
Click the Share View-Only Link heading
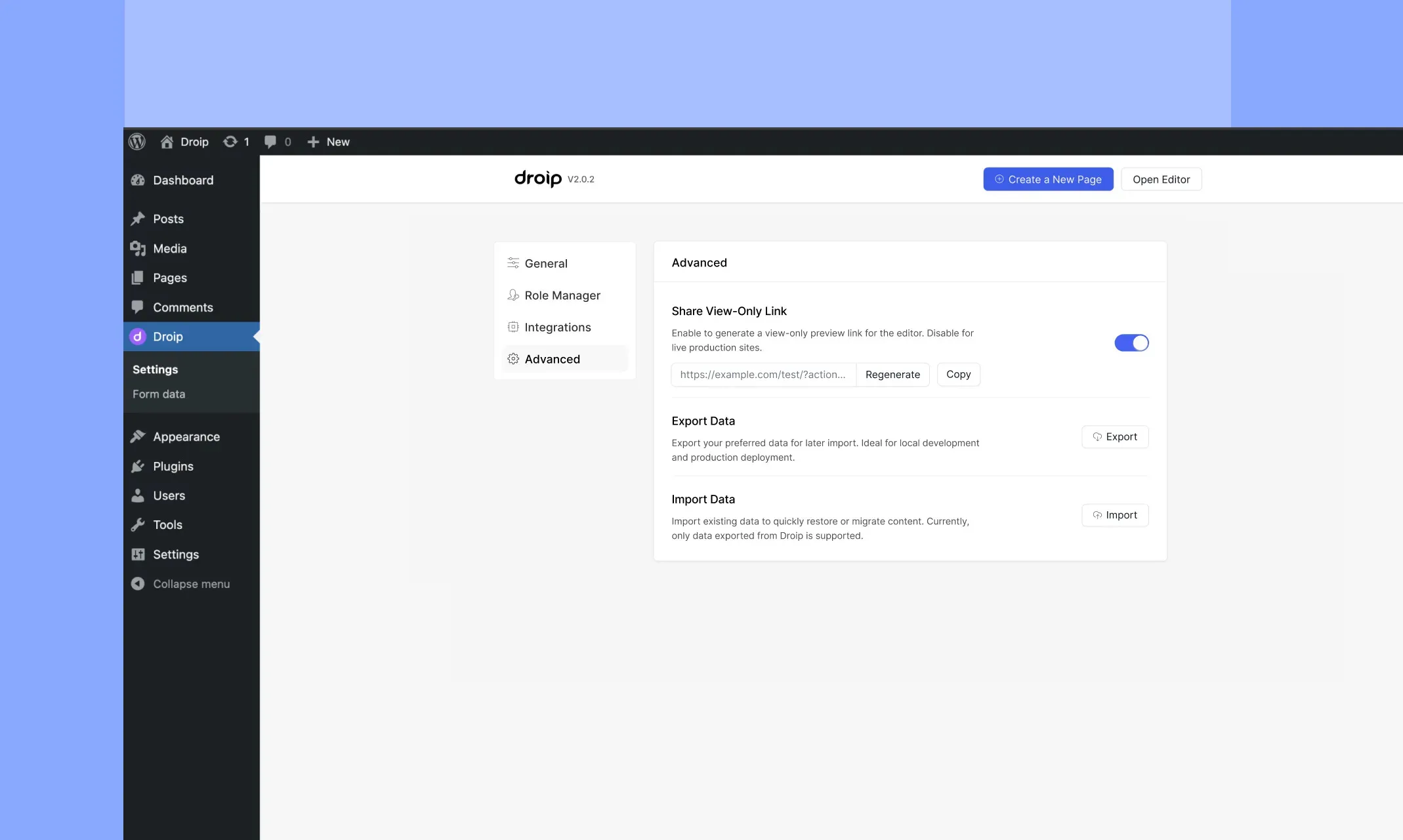728,311
